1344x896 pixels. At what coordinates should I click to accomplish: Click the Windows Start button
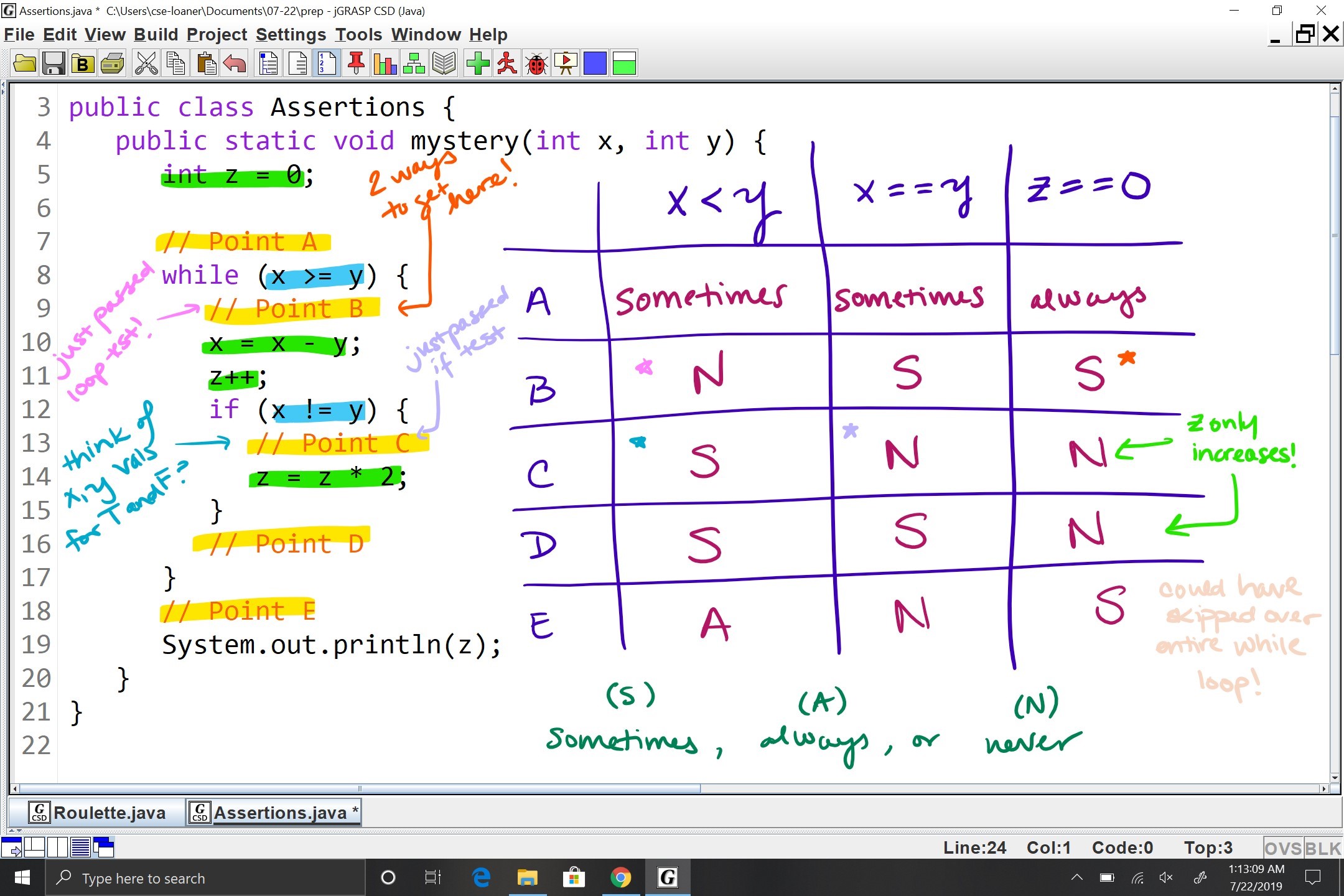click(22, 877)
